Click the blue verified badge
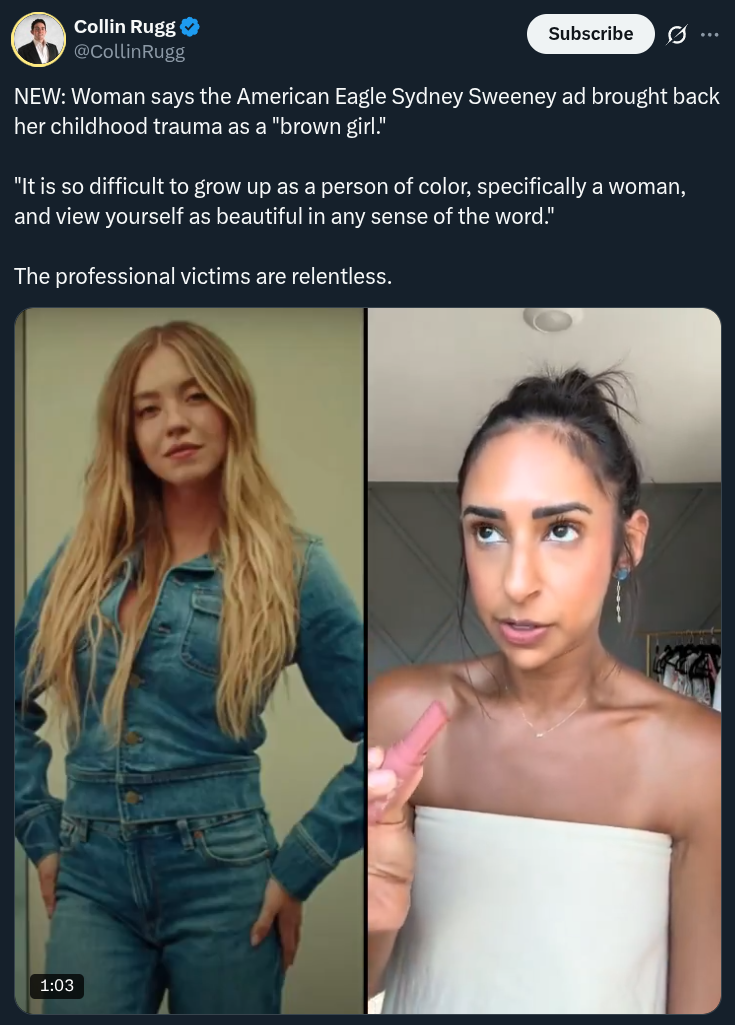Image resolution: width=735 pixels, height=1025 pixels. click(x=190, y=27)
